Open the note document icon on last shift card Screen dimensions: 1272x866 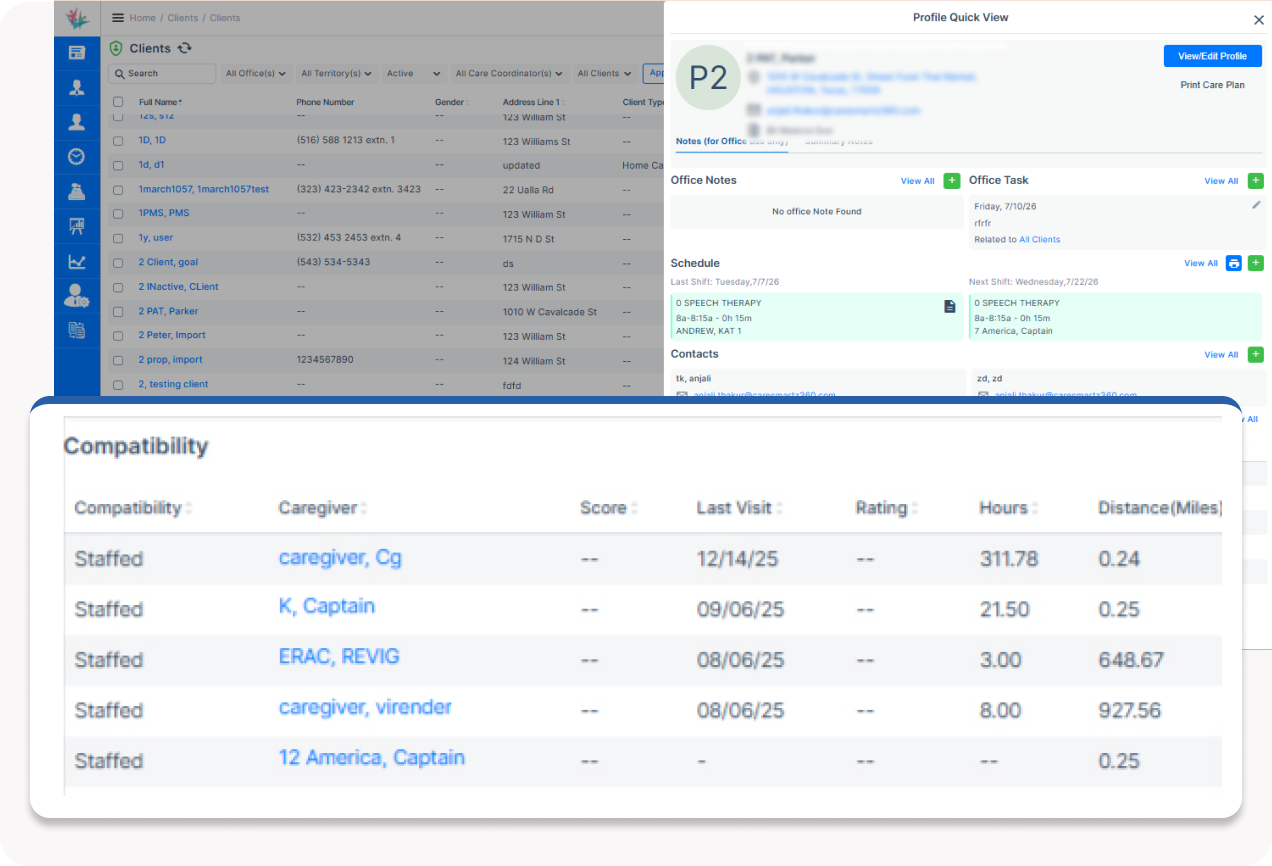(950, 306)
